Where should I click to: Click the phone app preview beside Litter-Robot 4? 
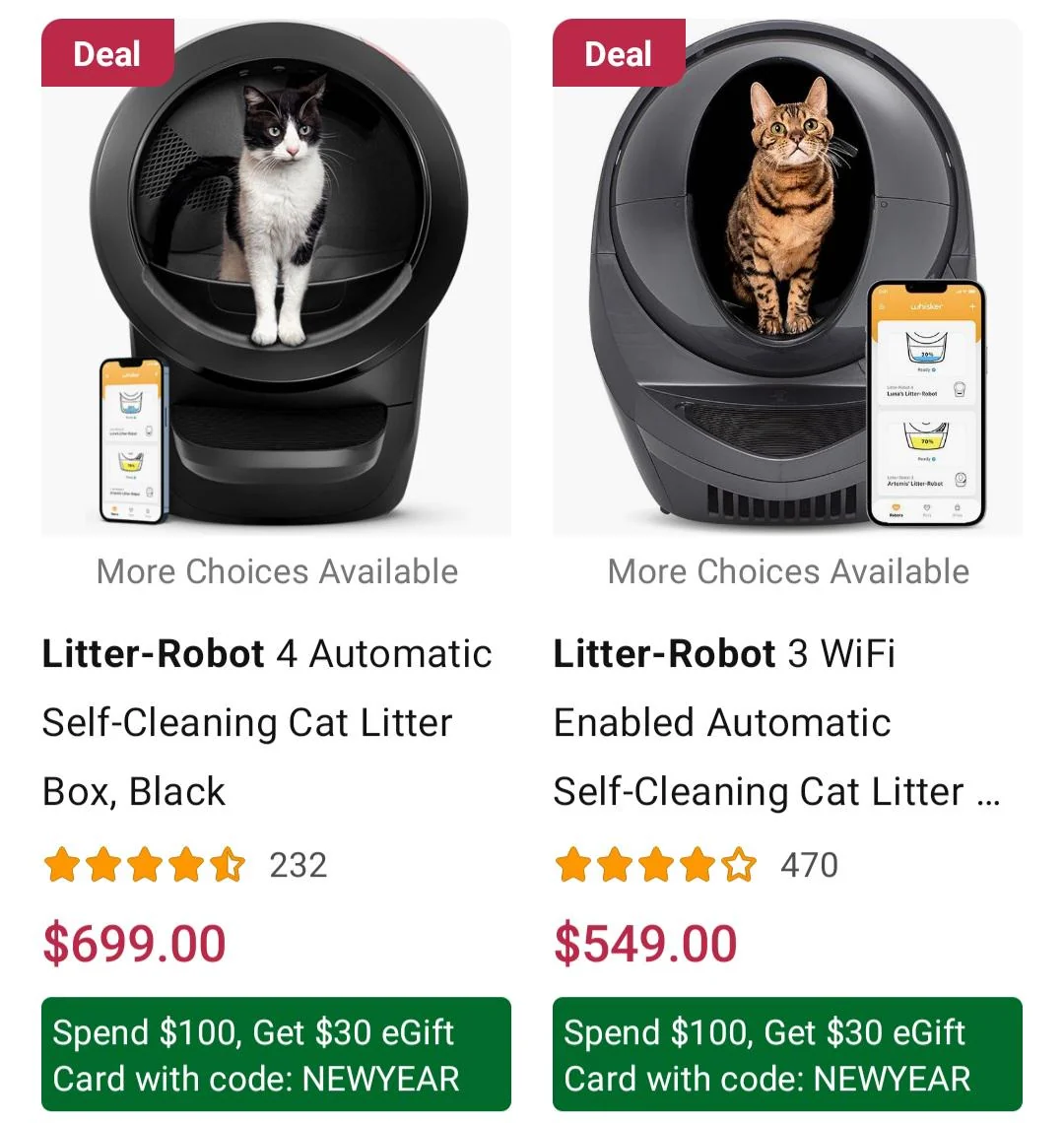pos(133,443)
